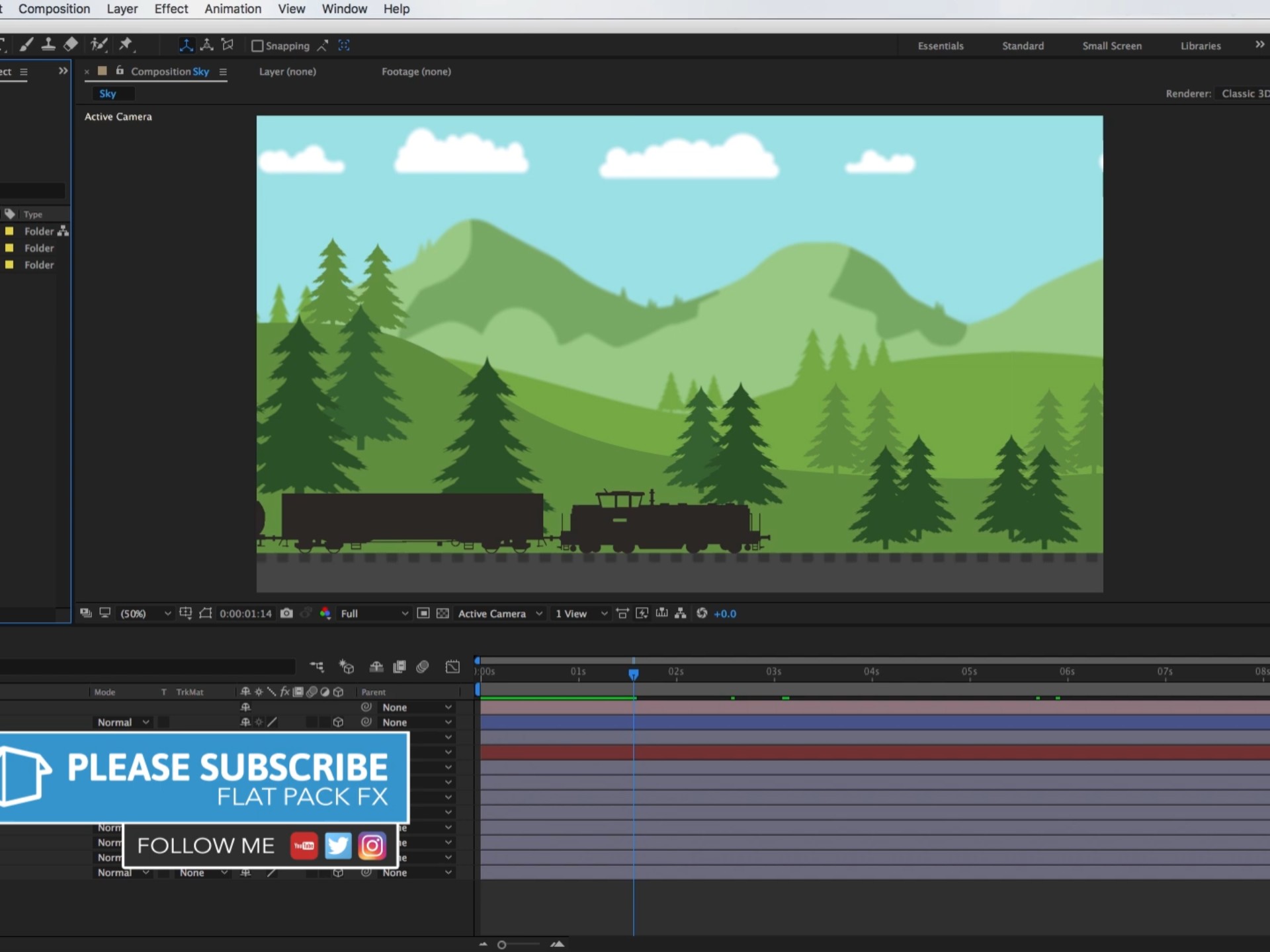Click the current time indicator playhead
Screen dimensions: 1270x952
click(634, 674)
